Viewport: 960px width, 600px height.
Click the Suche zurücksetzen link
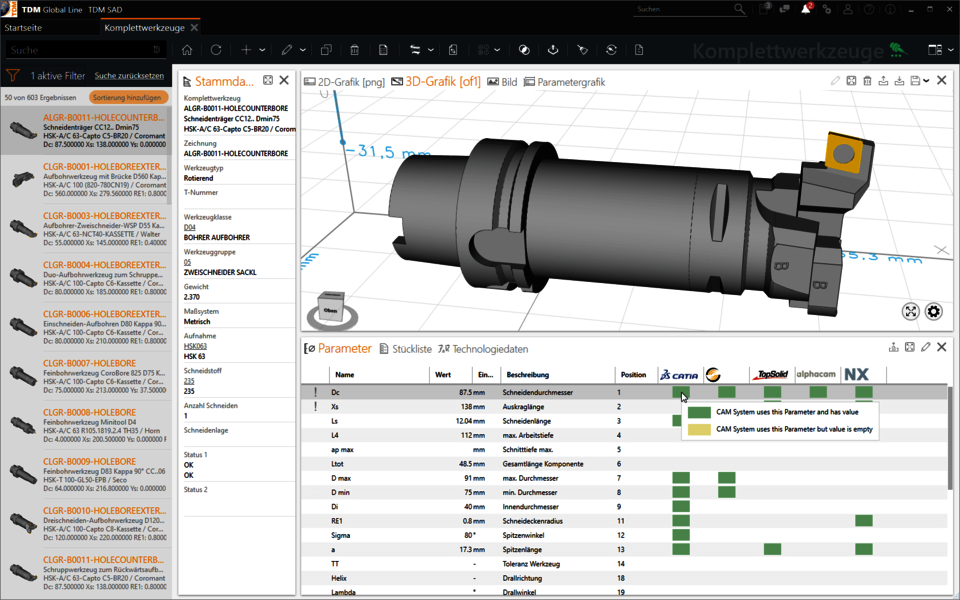(129, 76)
